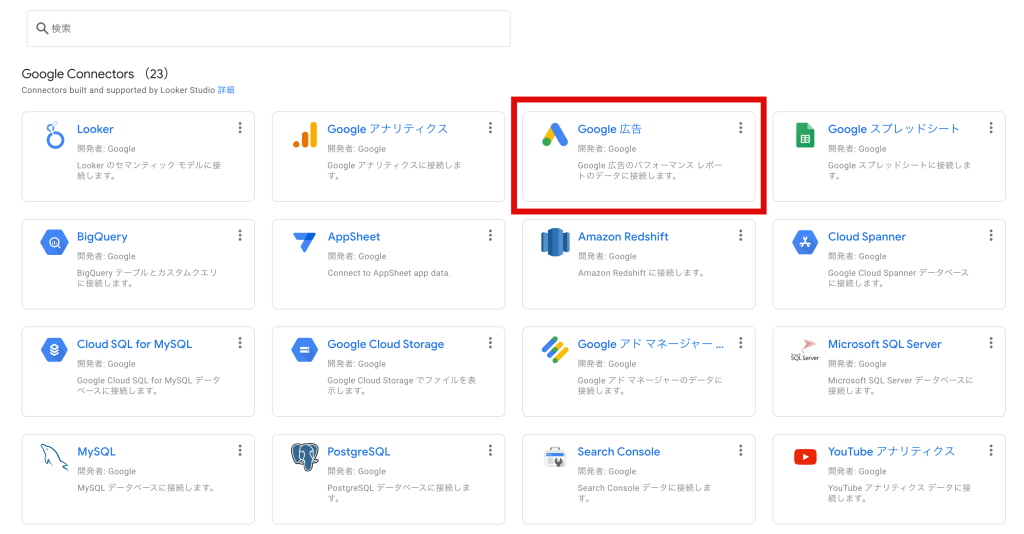
Task: Open more options for AppSheet
Action: (x=490, y=236)
